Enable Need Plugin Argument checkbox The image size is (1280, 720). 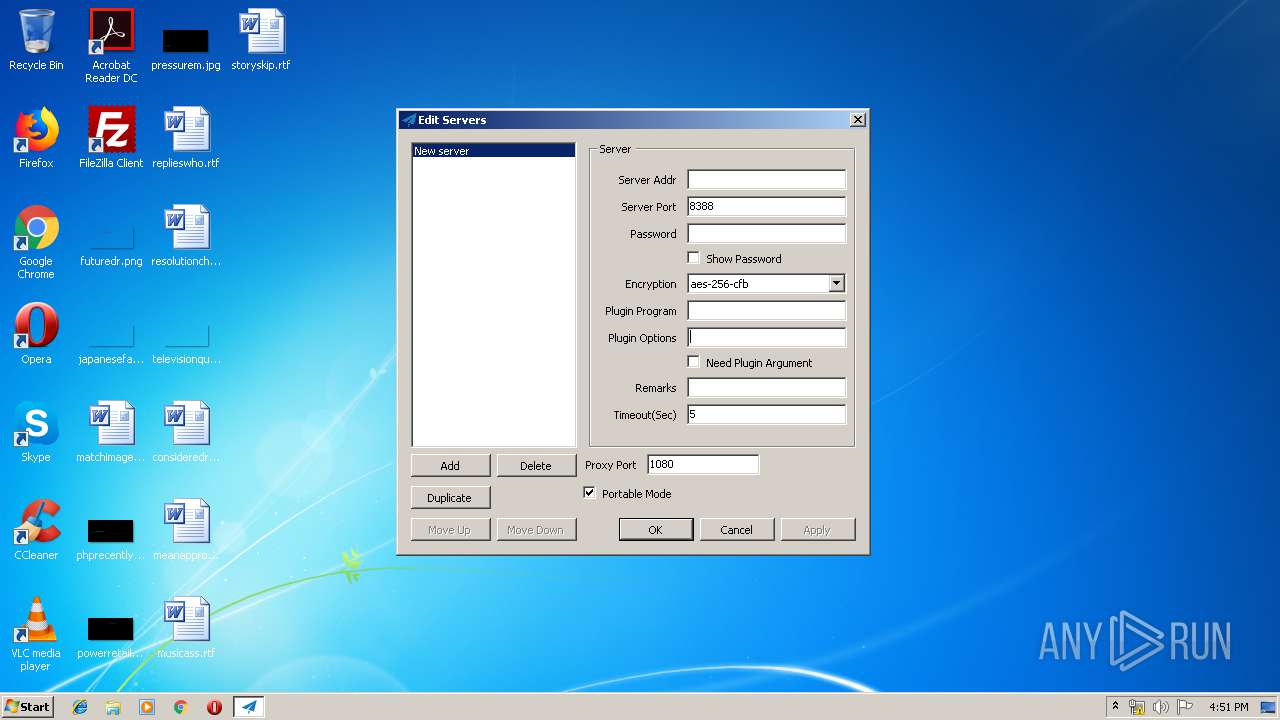tap(693, 362)
